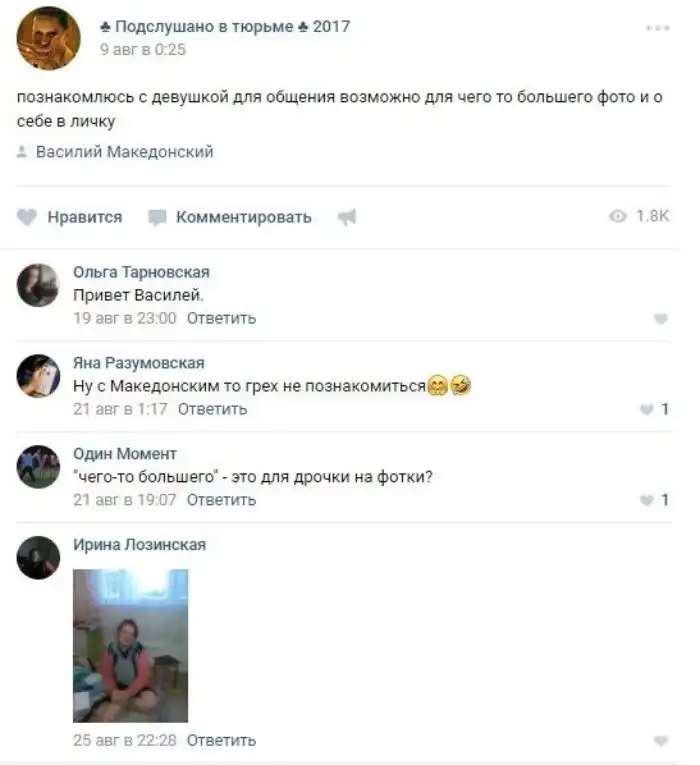Click the author person icon beside Василий Македонский
This screenshot has width=700, height=765.
(21, 152)
